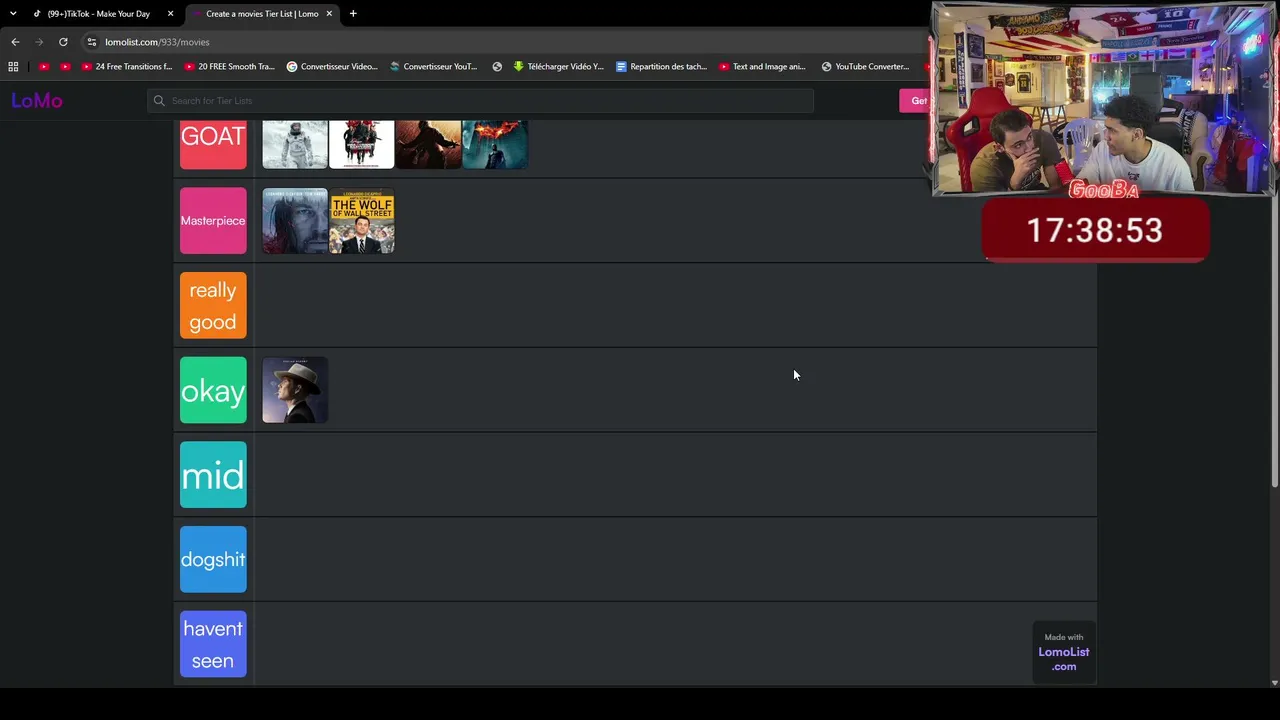Pick the astronaut movie poster in GOAT

295,145
